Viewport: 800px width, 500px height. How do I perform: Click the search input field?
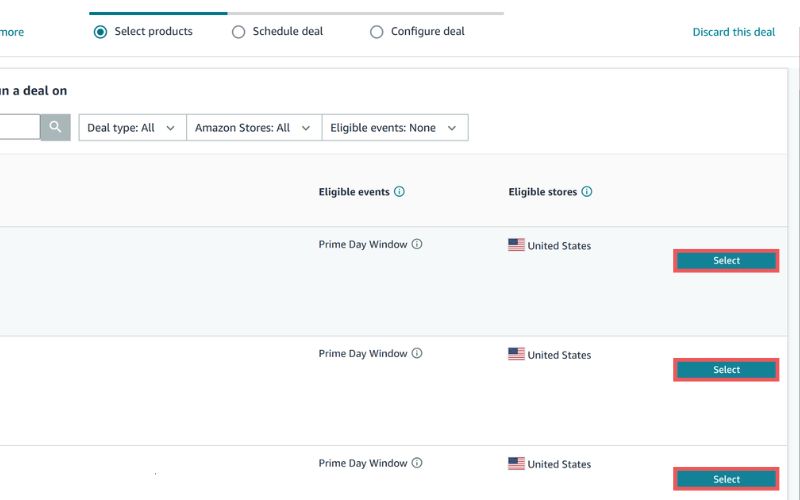click(19, 127)
